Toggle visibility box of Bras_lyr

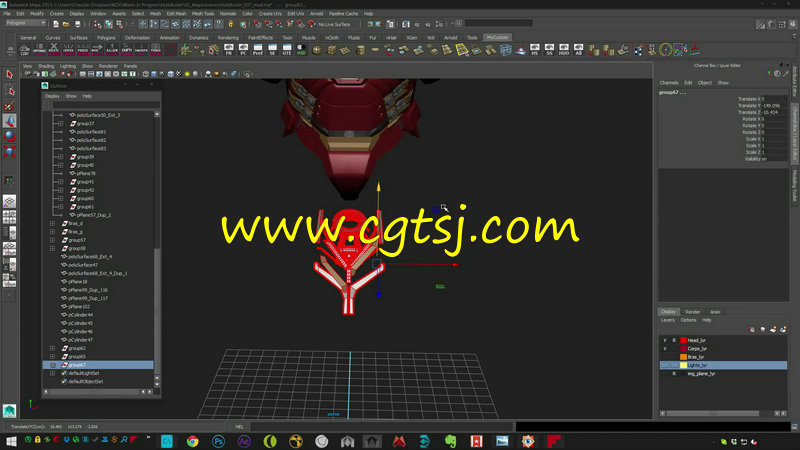click(665, 357)
